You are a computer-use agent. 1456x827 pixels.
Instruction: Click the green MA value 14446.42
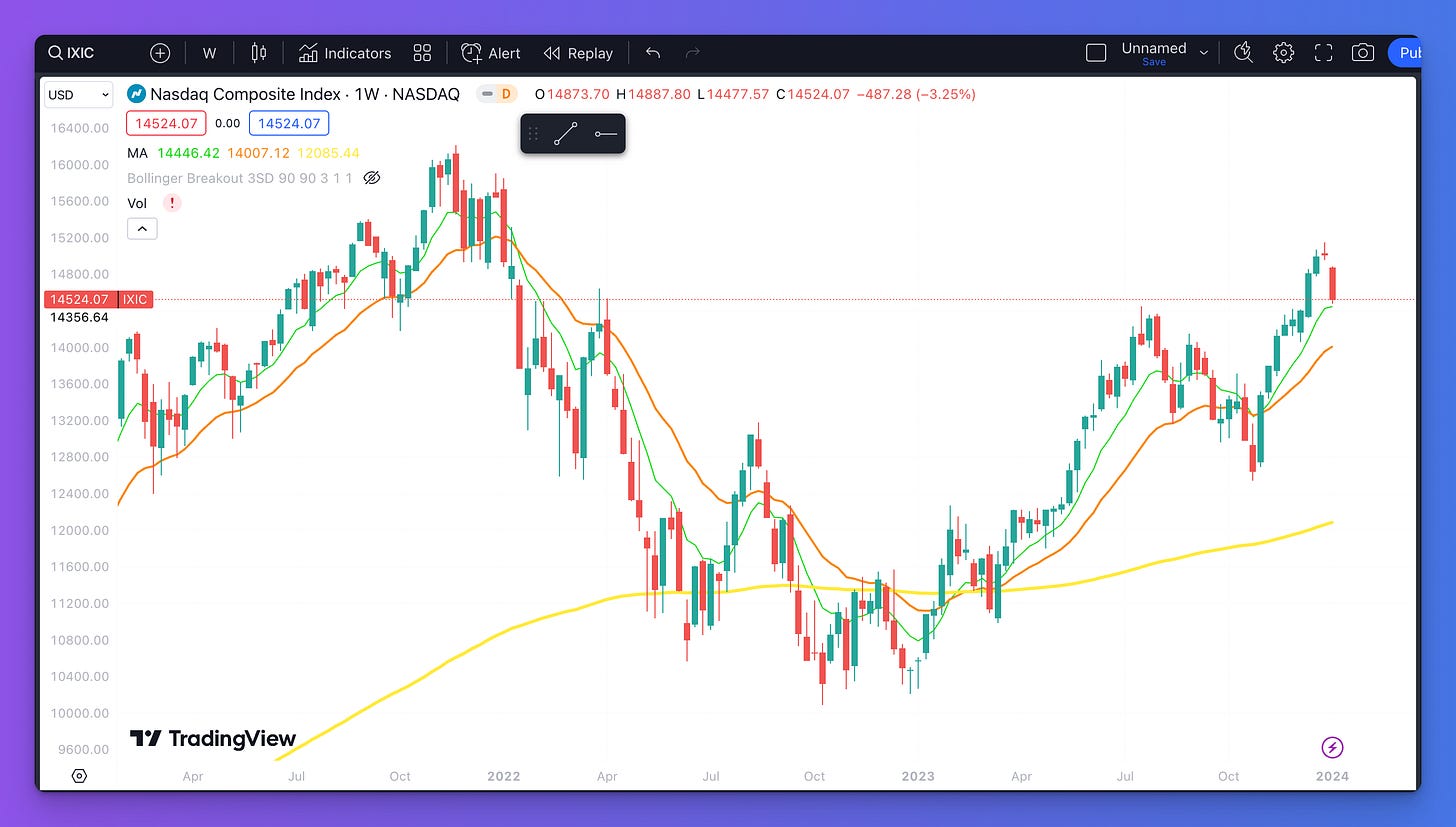[189, 153]
